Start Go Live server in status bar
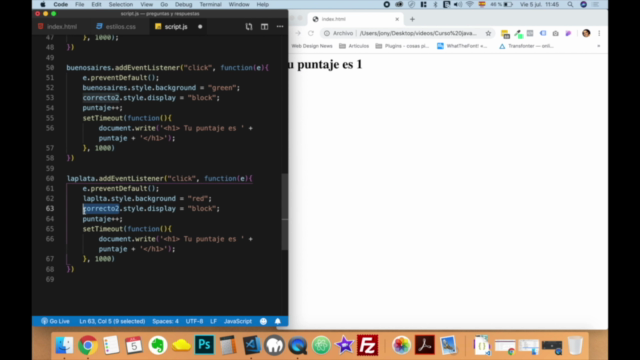 tap(56, 321)
